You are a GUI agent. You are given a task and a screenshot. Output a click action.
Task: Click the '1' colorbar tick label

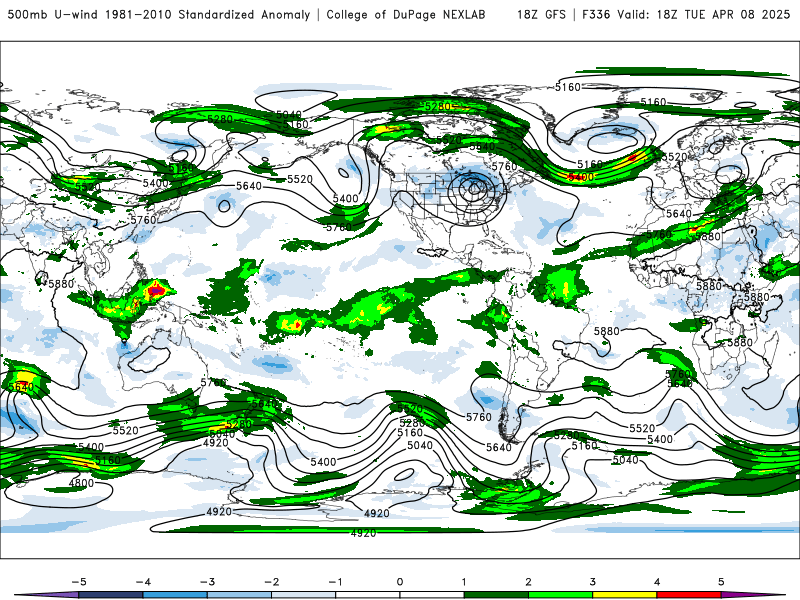(x=464, y=582)
